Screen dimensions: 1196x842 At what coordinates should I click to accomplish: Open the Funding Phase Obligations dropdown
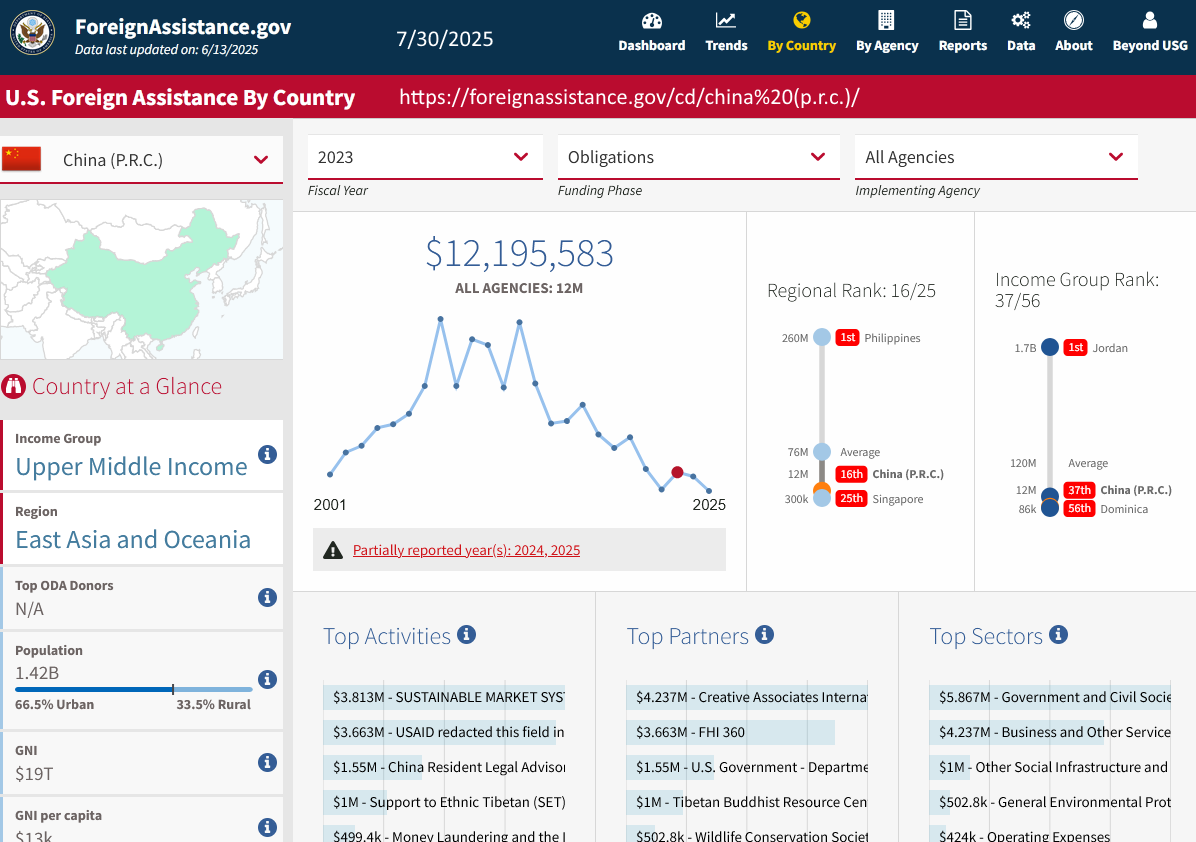[699, 157]
